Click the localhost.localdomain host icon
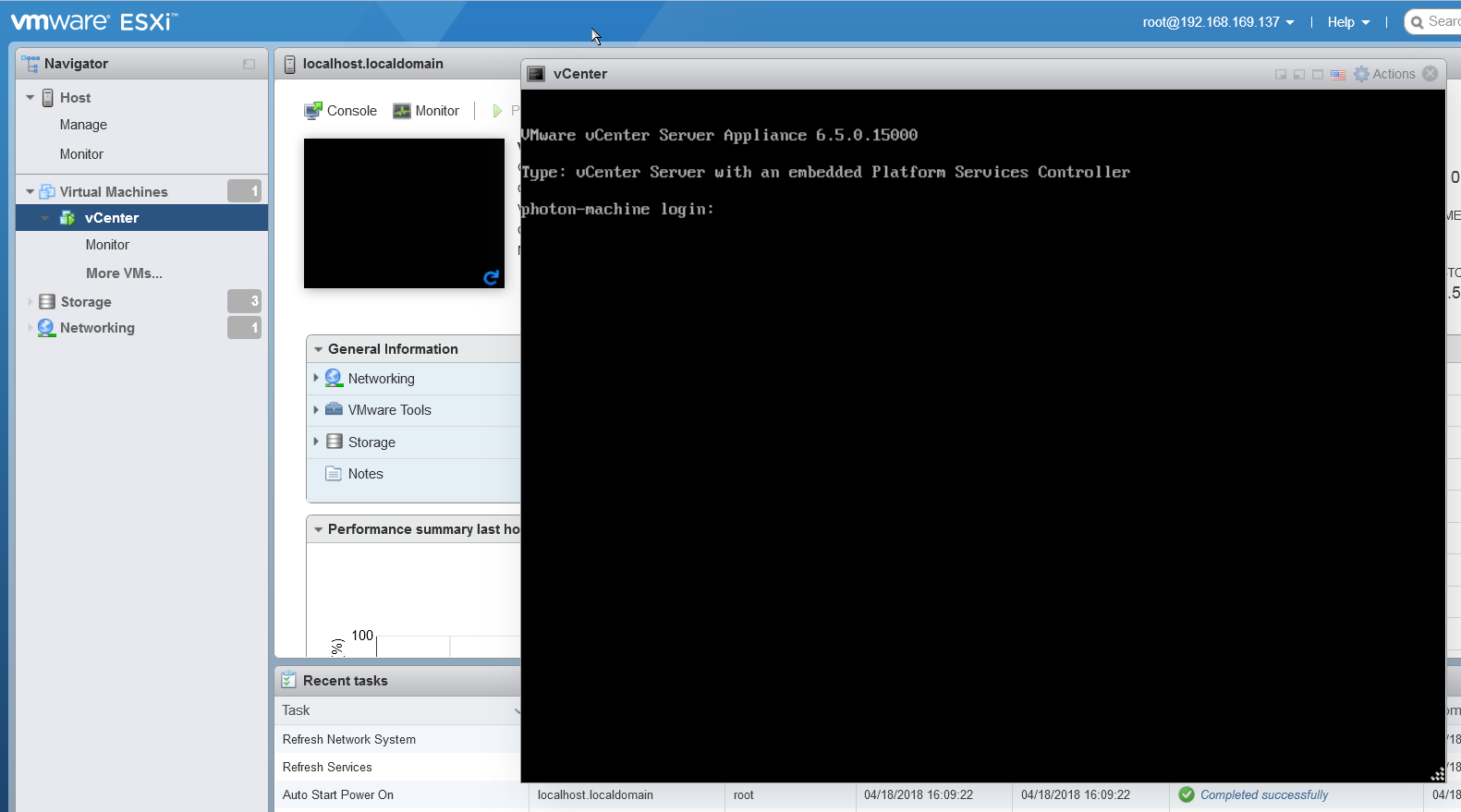 coord(289,64)
